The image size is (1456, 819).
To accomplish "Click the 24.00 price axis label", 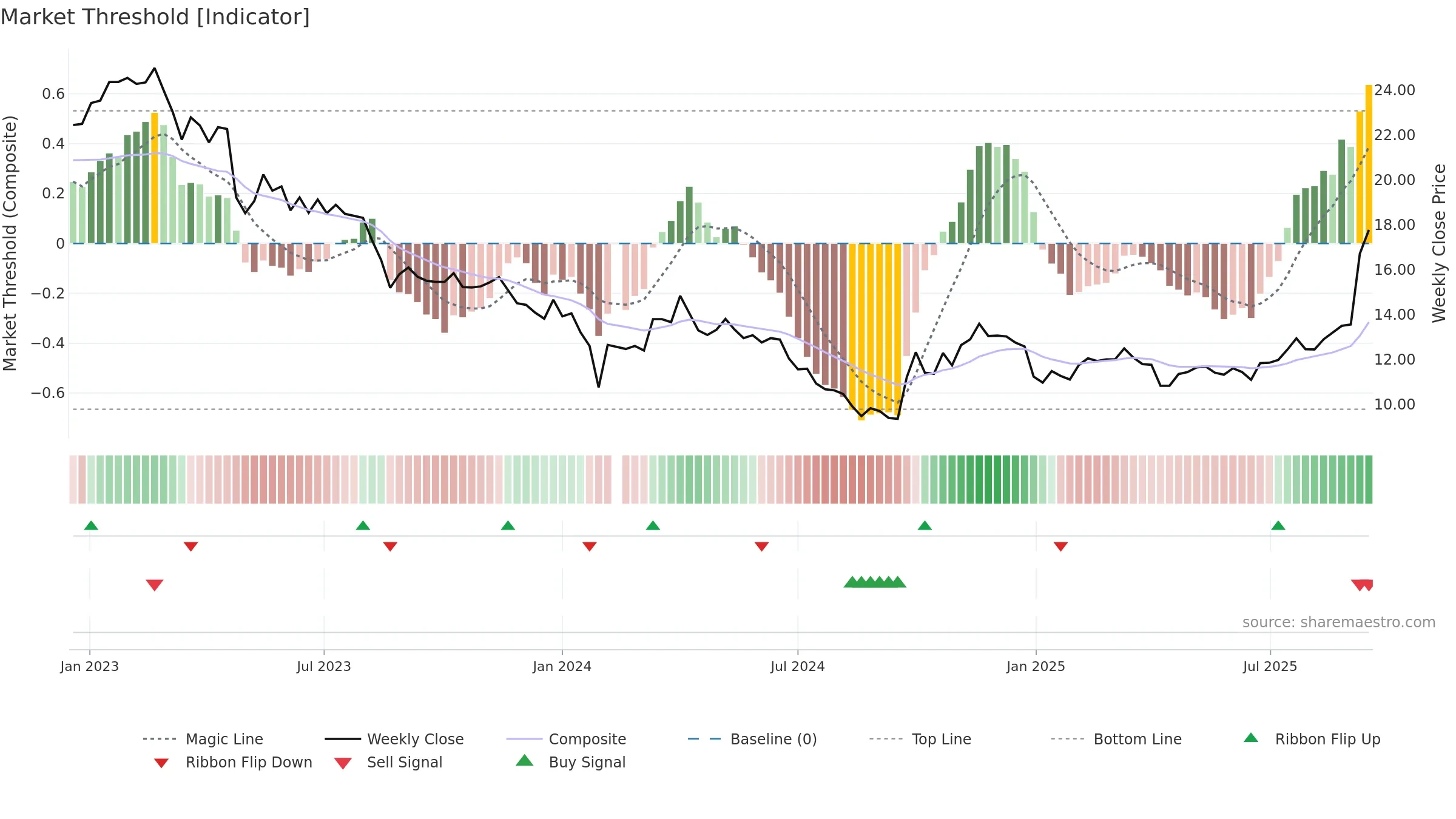I will point(1395,90).
